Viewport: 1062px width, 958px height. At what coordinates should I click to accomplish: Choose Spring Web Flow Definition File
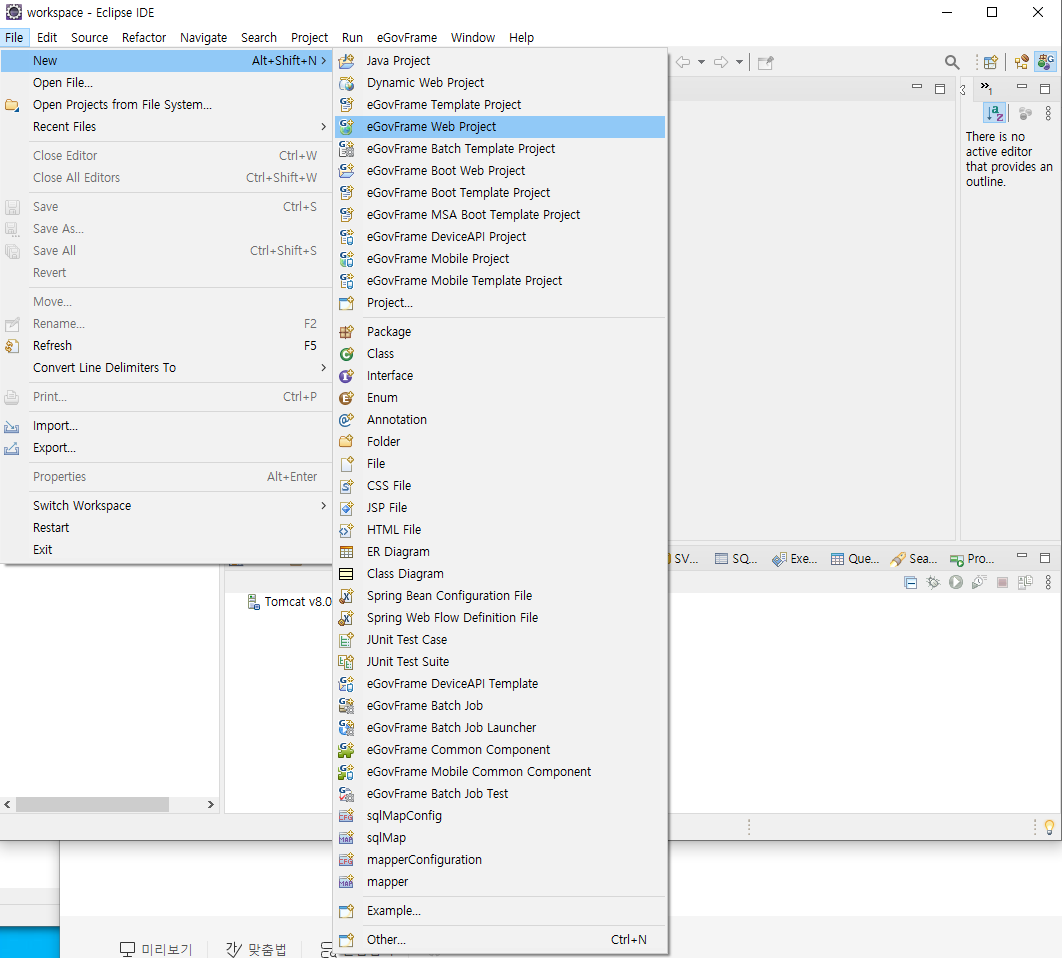(500, 618)
